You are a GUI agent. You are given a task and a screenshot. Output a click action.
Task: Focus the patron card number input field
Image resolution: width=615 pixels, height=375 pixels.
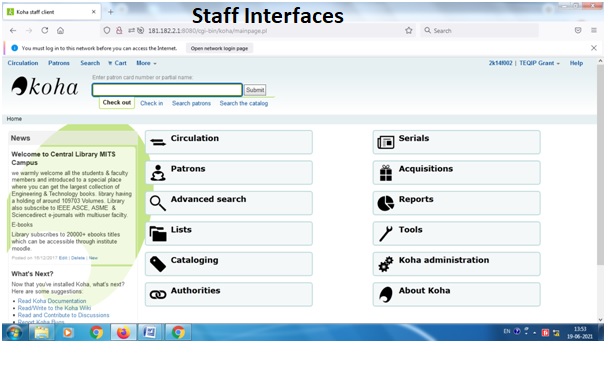pos(167,90)
